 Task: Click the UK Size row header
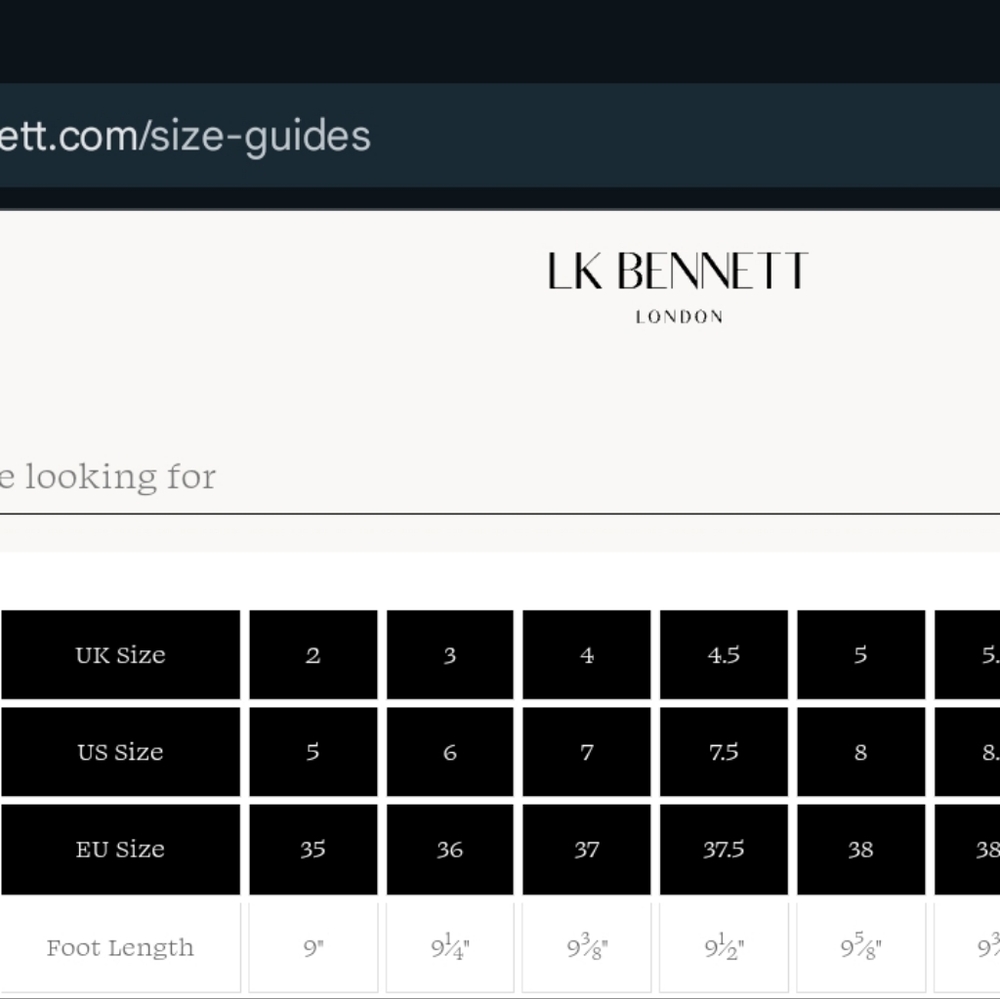[x=121, y=655]
